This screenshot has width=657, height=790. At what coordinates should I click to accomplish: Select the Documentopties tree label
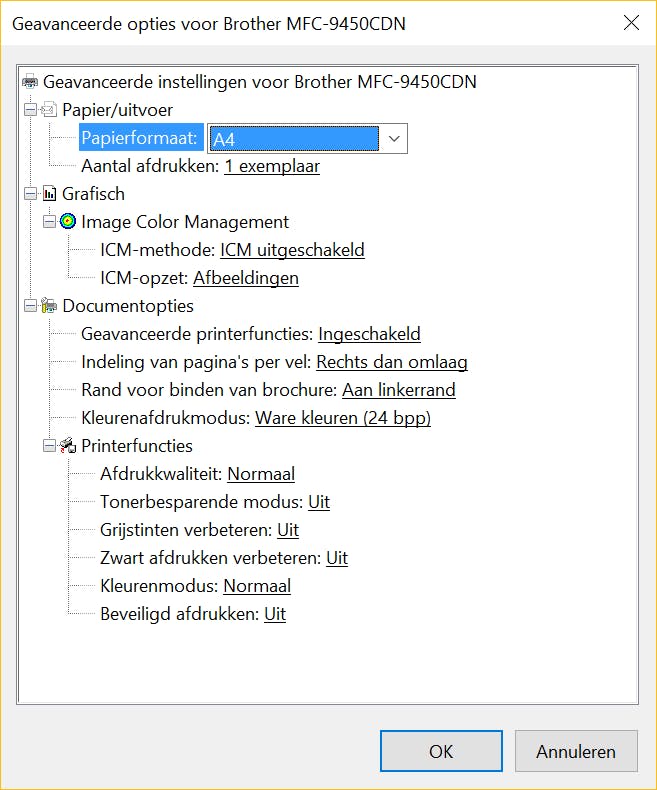(x=128, y=306)
